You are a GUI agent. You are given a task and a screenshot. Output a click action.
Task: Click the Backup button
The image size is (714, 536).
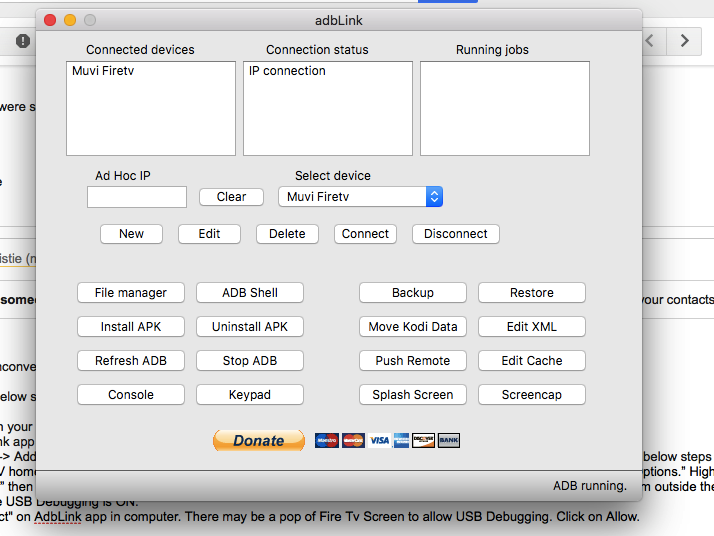click(413, 292)
